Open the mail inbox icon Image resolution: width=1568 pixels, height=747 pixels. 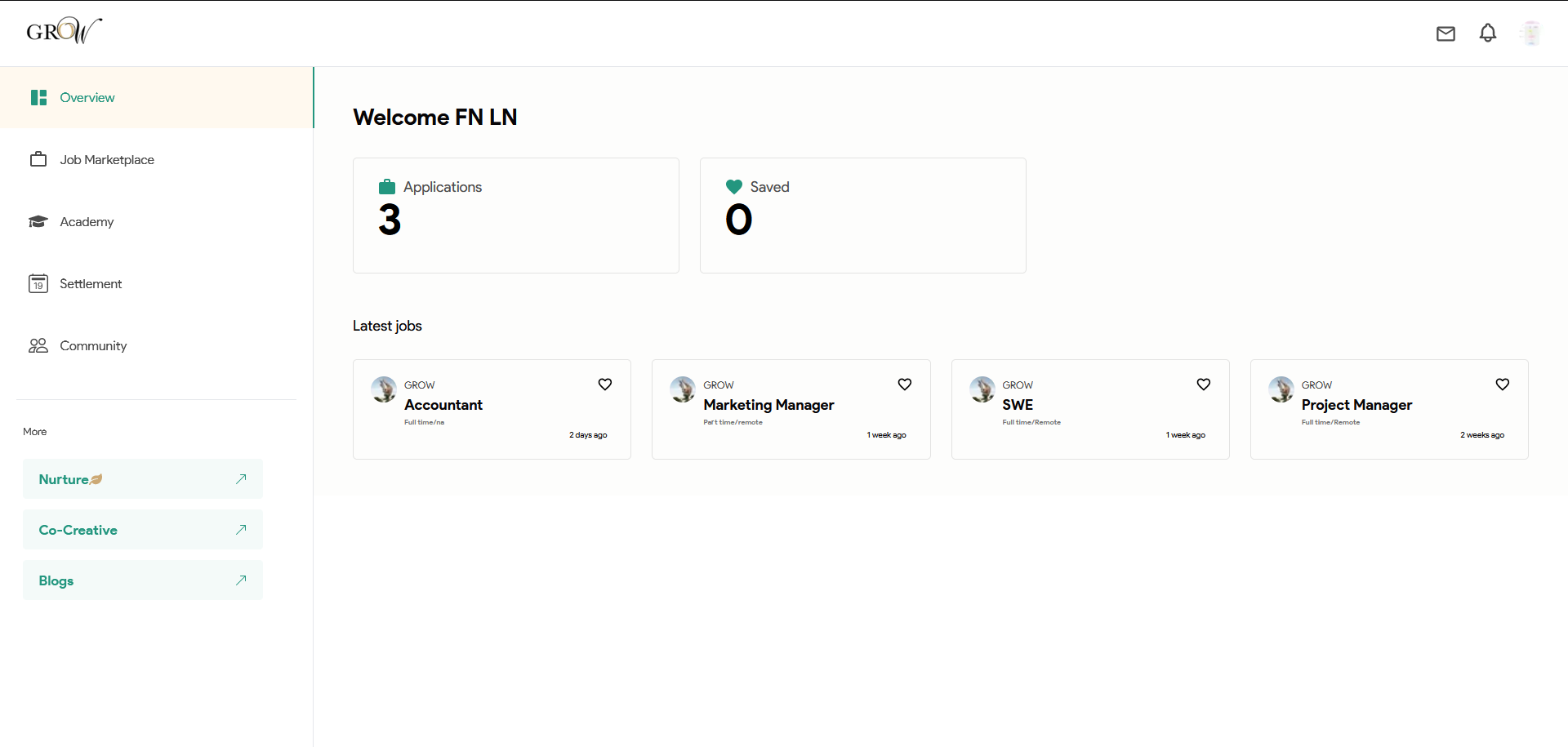[1445, 33]
